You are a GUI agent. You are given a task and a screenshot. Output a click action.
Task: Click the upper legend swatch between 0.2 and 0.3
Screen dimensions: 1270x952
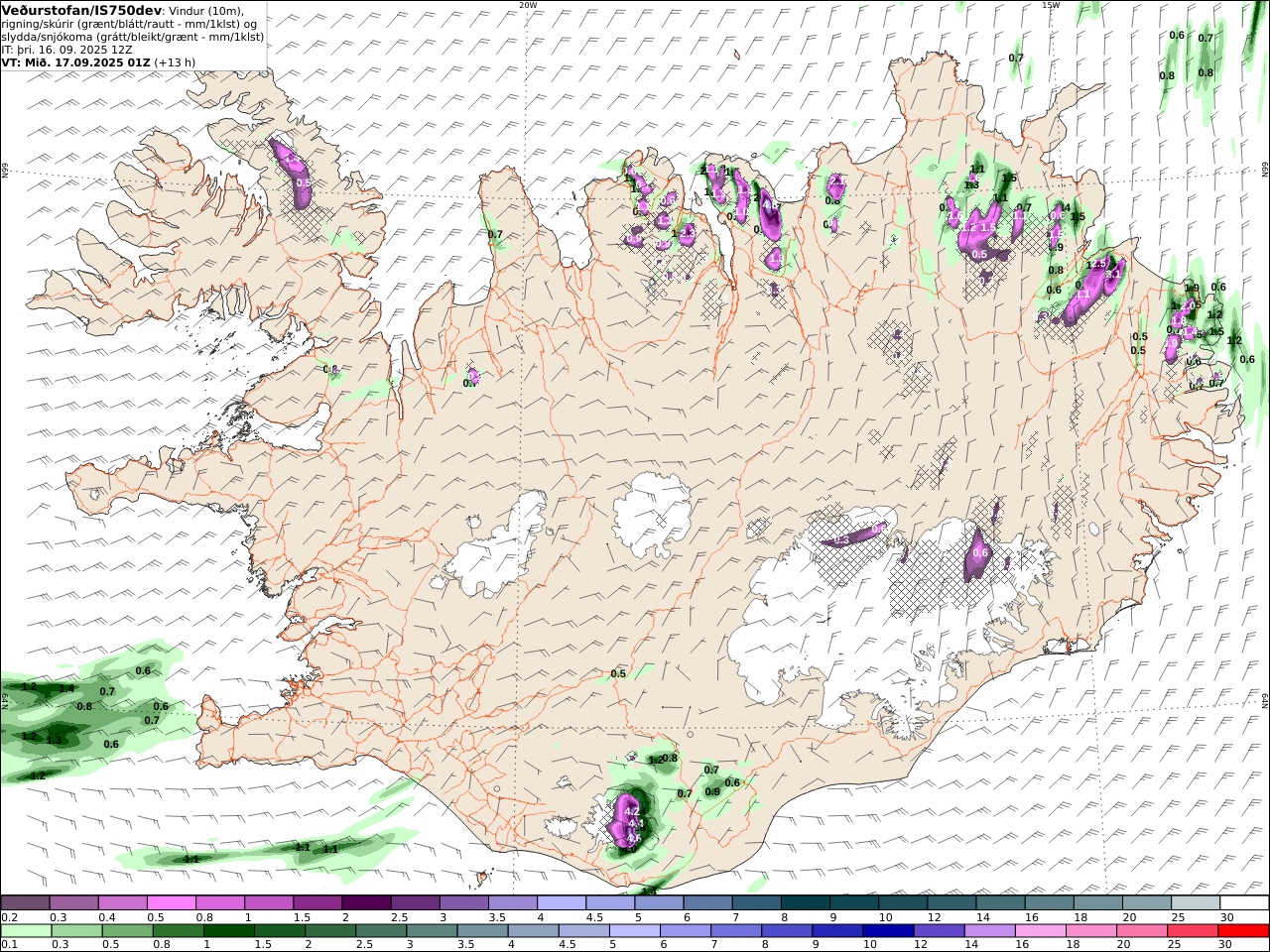click(25, 902)
